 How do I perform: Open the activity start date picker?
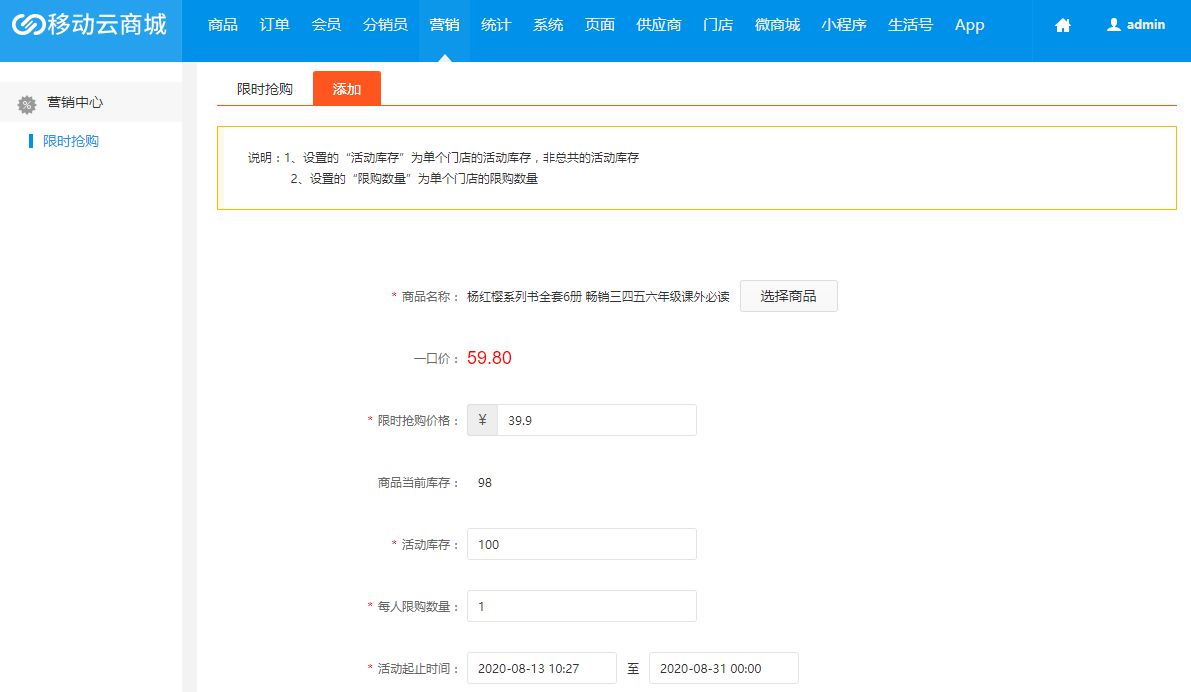(541, 668)
